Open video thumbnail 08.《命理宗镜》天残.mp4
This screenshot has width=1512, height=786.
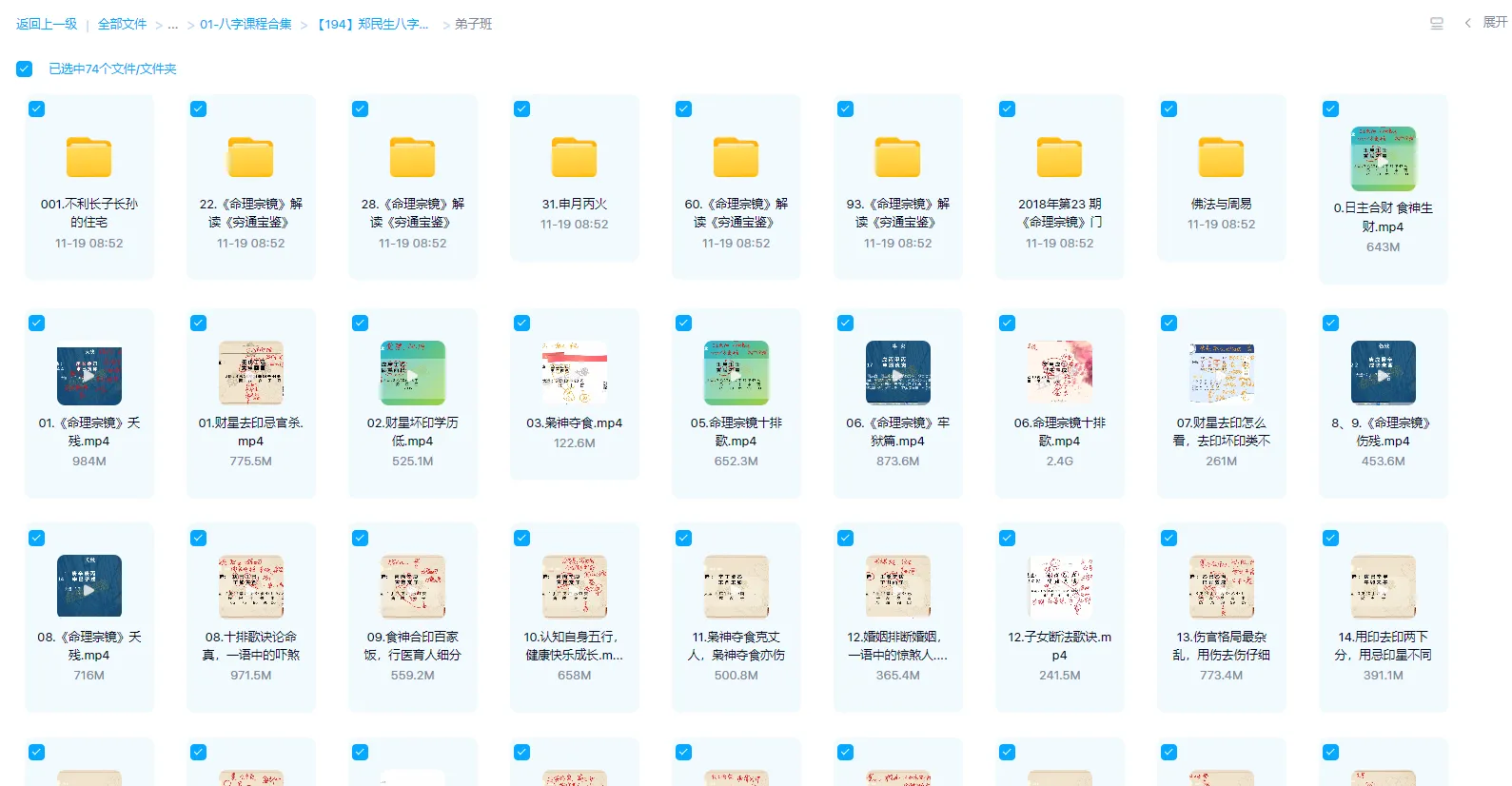pyautogui.click(x=89, y=587)
